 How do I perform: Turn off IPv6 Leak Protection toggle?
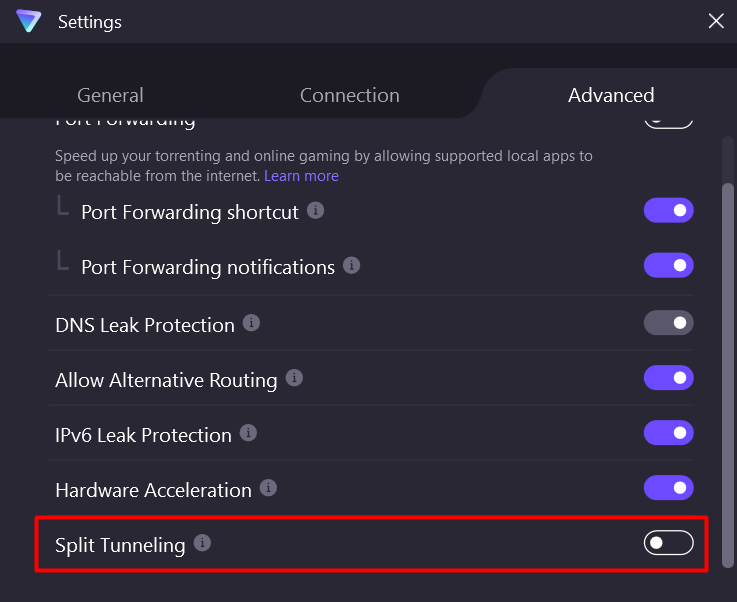(x=668, y=433)
